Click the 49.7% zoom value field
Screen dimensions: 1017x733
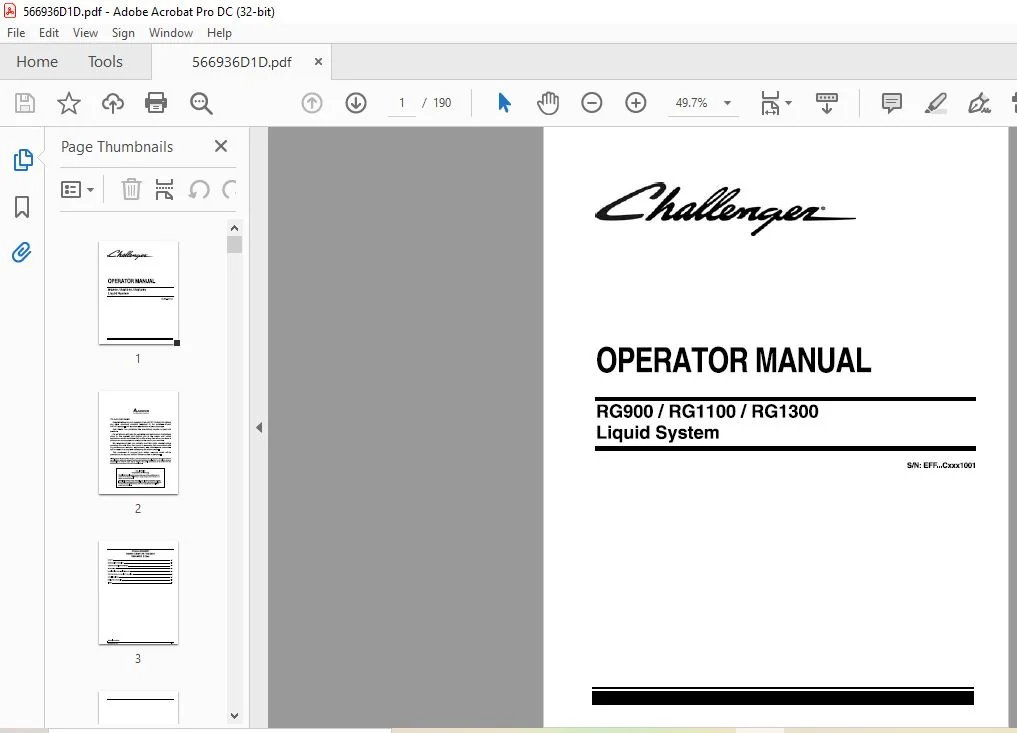[691, 103]
